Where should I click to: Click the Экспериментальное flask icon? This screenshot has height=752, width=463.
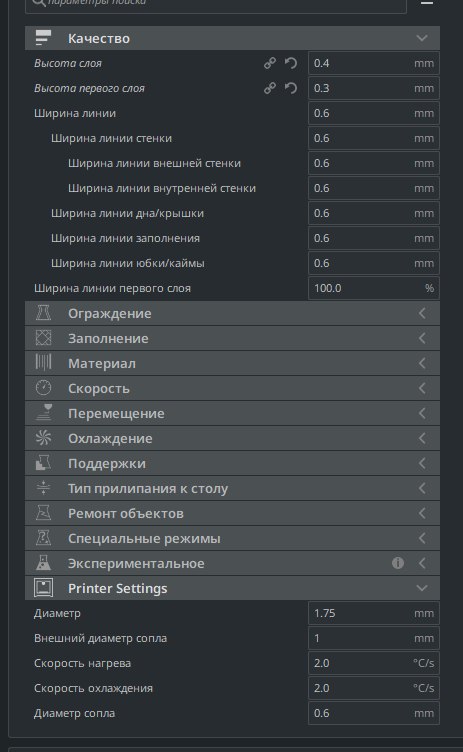coord(43,563)
